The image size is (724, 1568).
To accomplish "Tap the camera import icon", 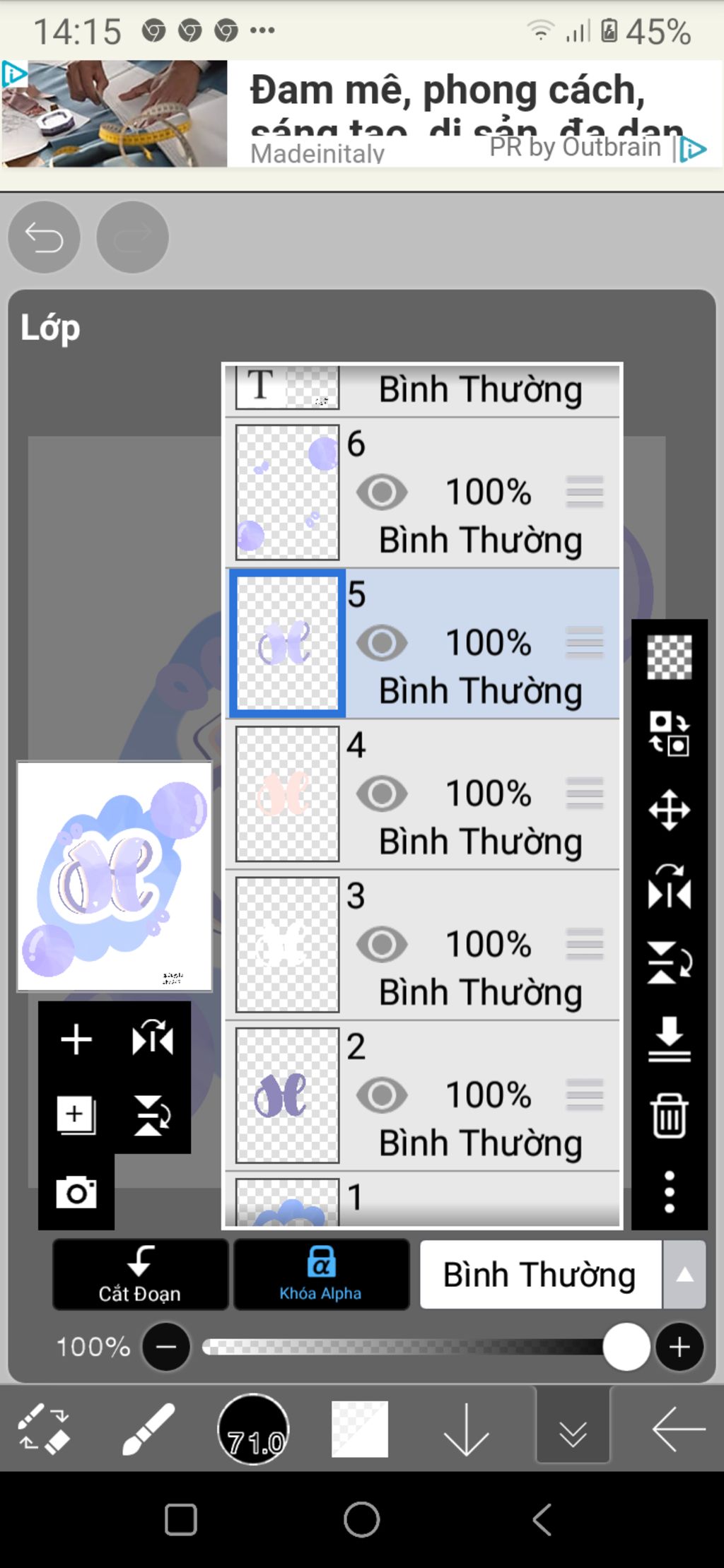I will pos(76,1193).
